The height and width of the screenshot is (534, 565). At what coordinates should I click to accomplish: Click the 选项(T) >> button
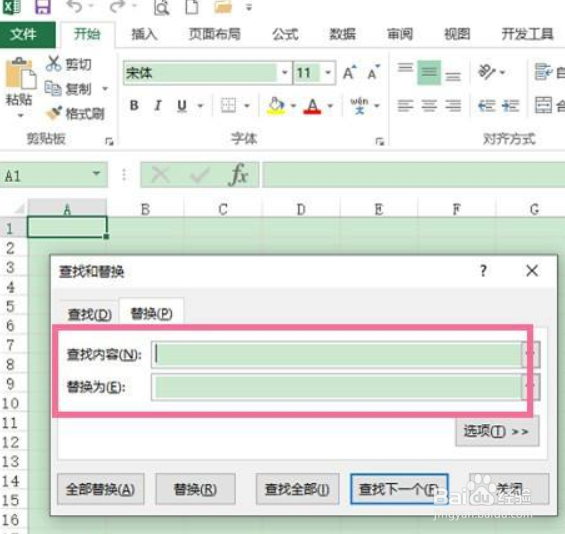[497, 431]
